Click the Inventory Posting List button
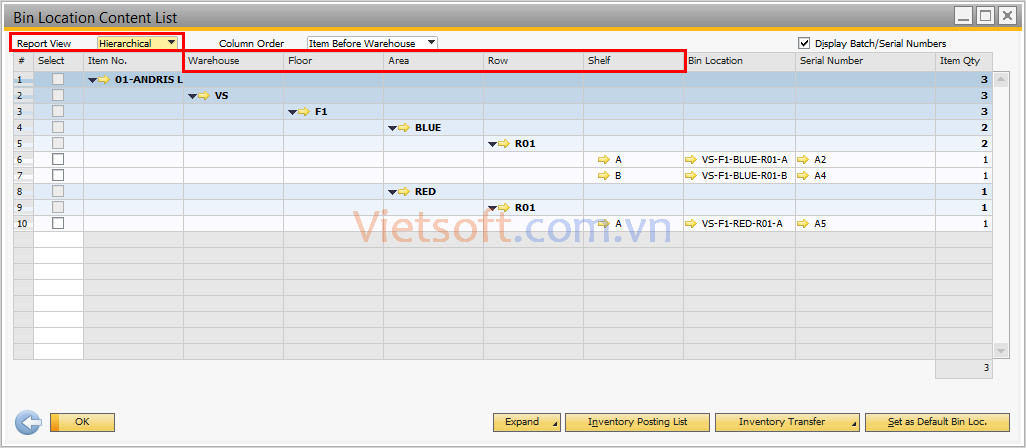This screenshot has width=1026, height=448. [637, 422]
